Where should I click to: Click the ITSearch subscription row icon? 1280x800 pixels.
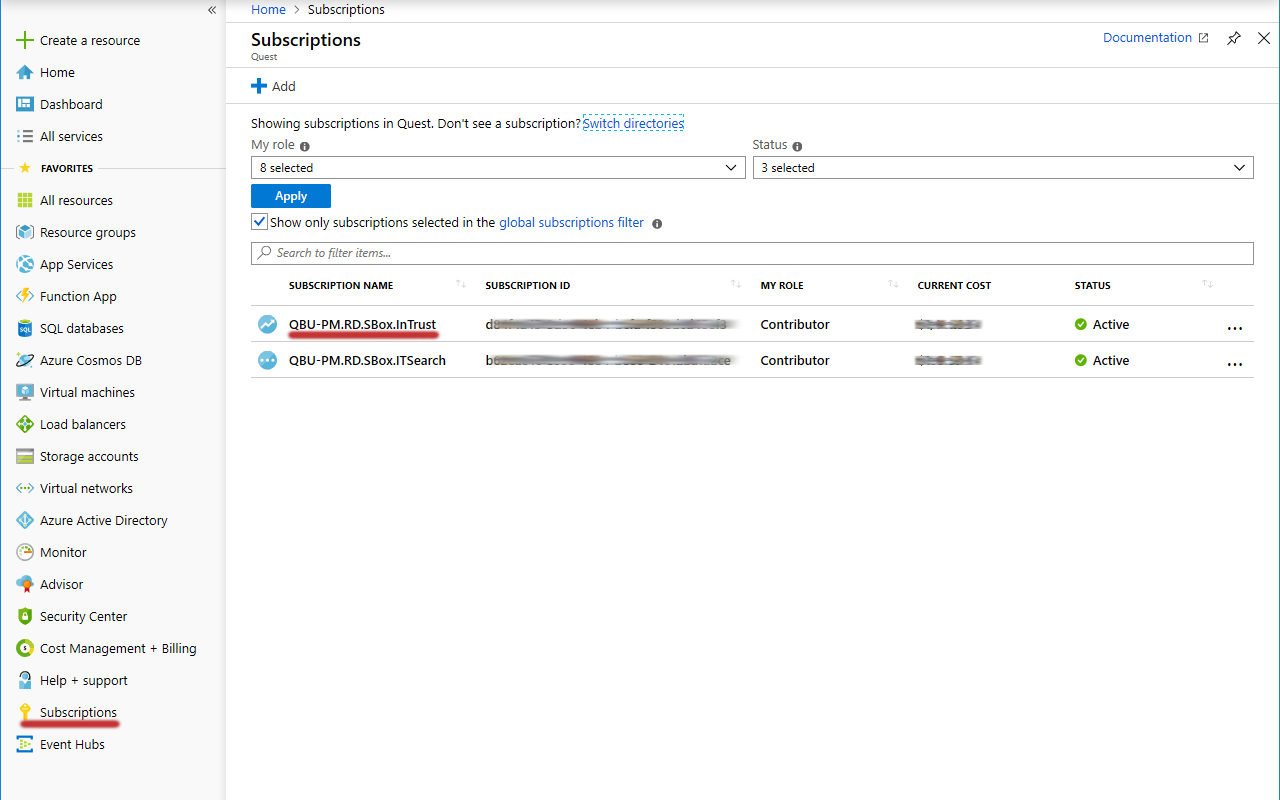coord(267,360)
